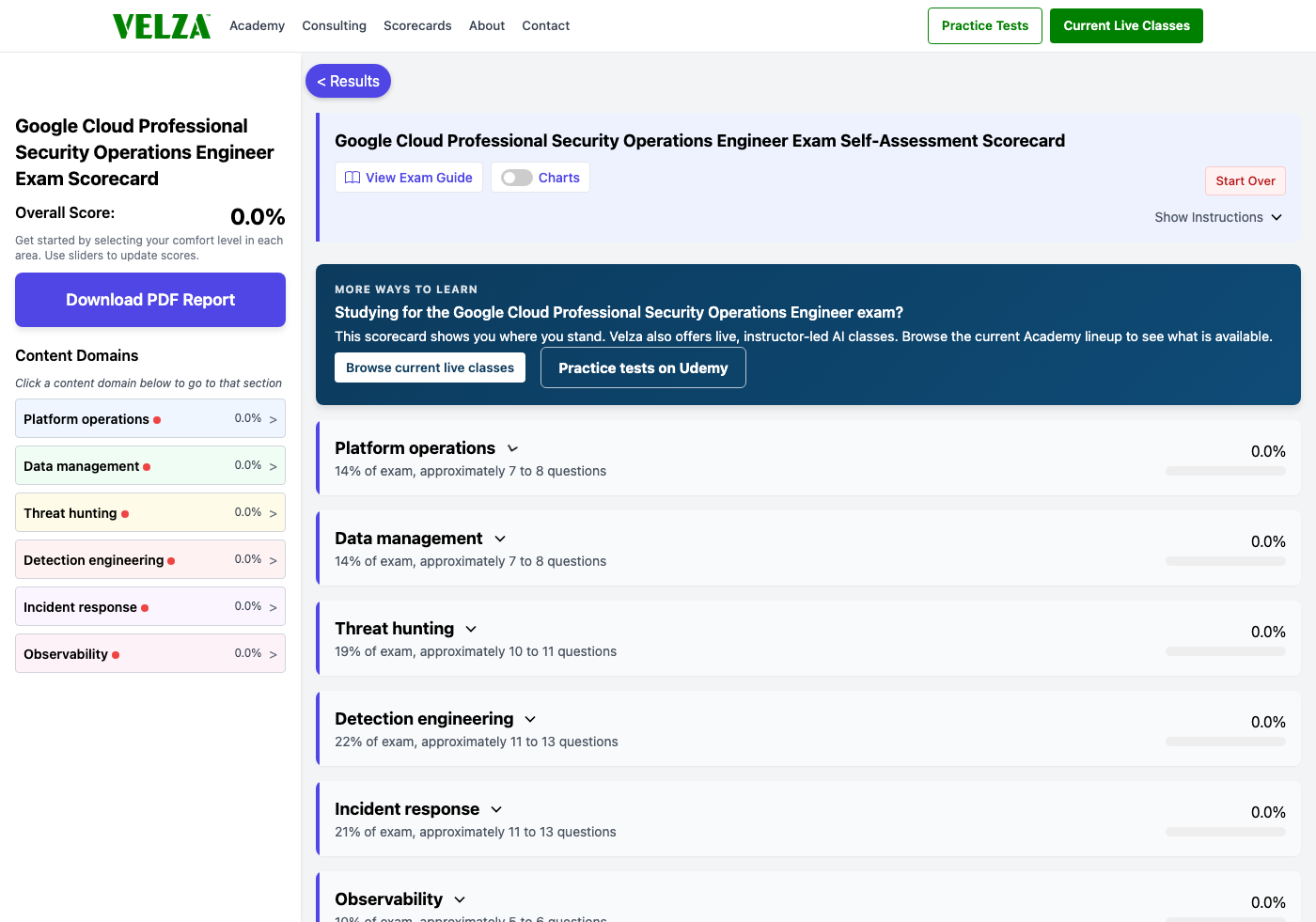Jump to Data management in sidebar
Screen dimensions: 1316x922
(x=150, y=466)
